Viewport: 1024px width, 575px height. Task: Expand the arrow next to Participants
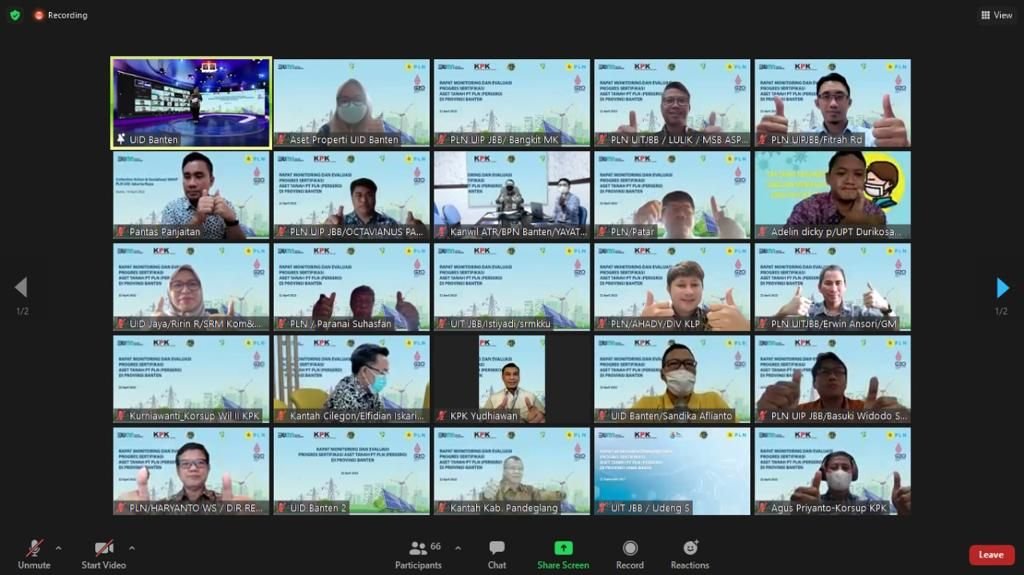pyautogui.click(x=458, y=548)
